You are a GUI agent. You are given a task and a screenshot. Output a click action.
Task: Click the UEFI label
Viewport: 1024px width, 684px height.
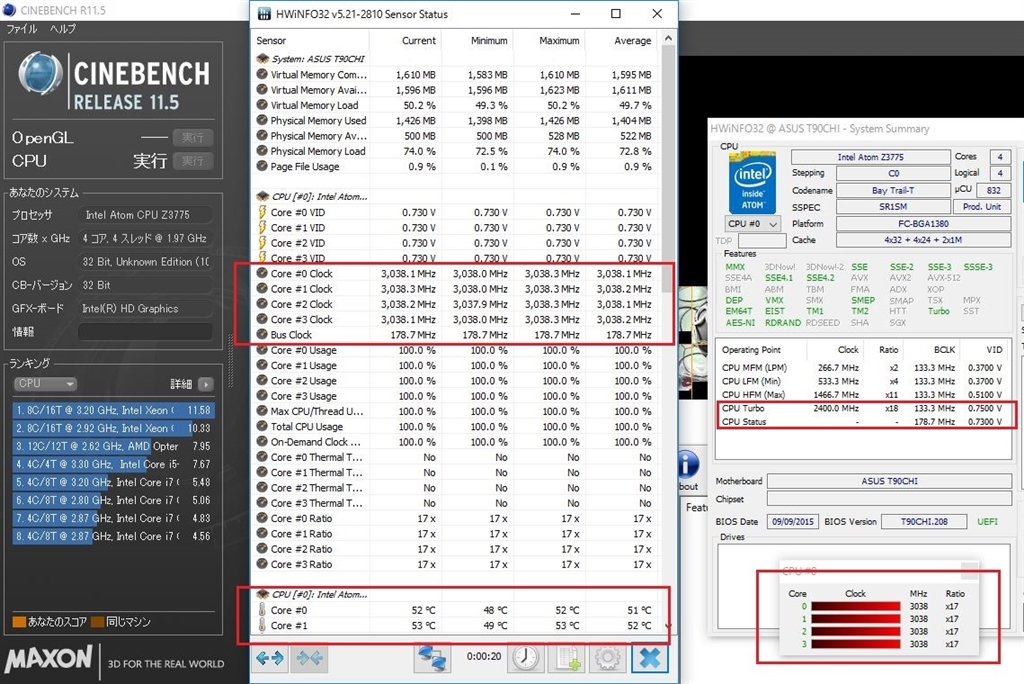coord(987,522)
